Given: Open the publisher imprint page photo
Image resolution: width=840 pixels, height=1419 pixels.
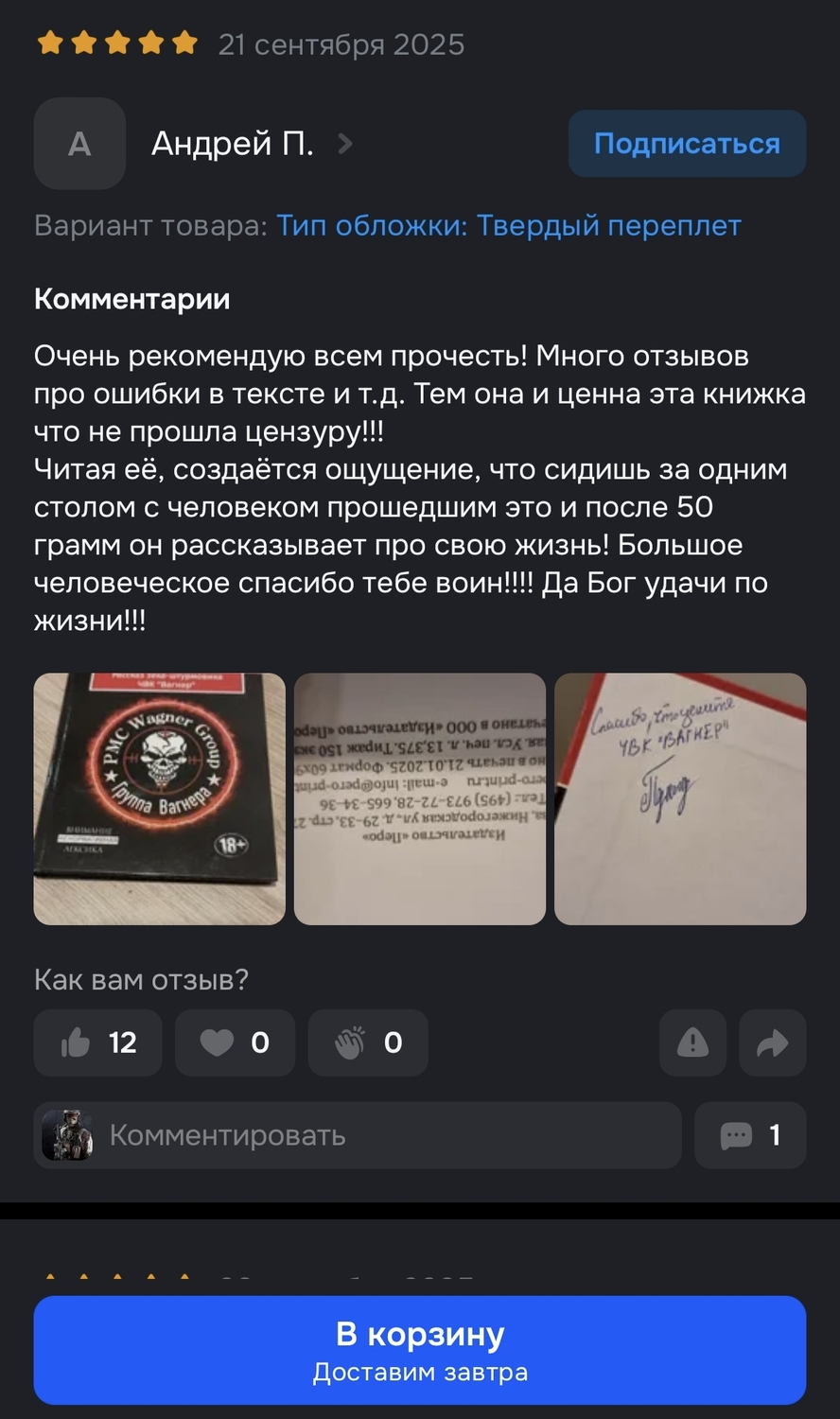Looking at the screenshot, I should [x=420, y=798].
